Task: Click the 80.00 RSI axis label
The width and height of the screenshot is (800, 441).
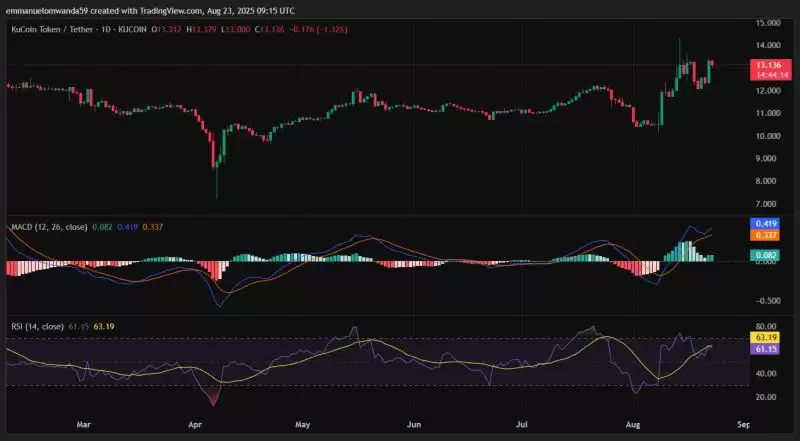Action: click(768, 327)
